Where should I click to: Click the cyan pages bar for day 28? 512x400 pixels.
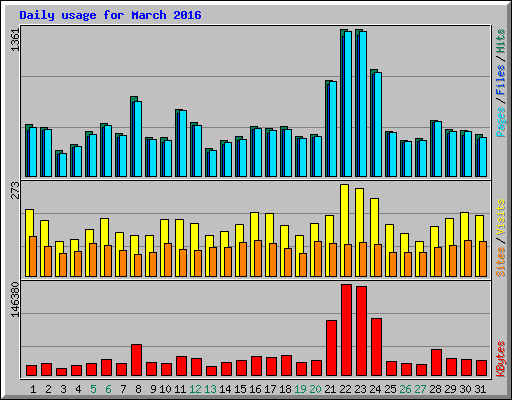click(x=438, y=149)
